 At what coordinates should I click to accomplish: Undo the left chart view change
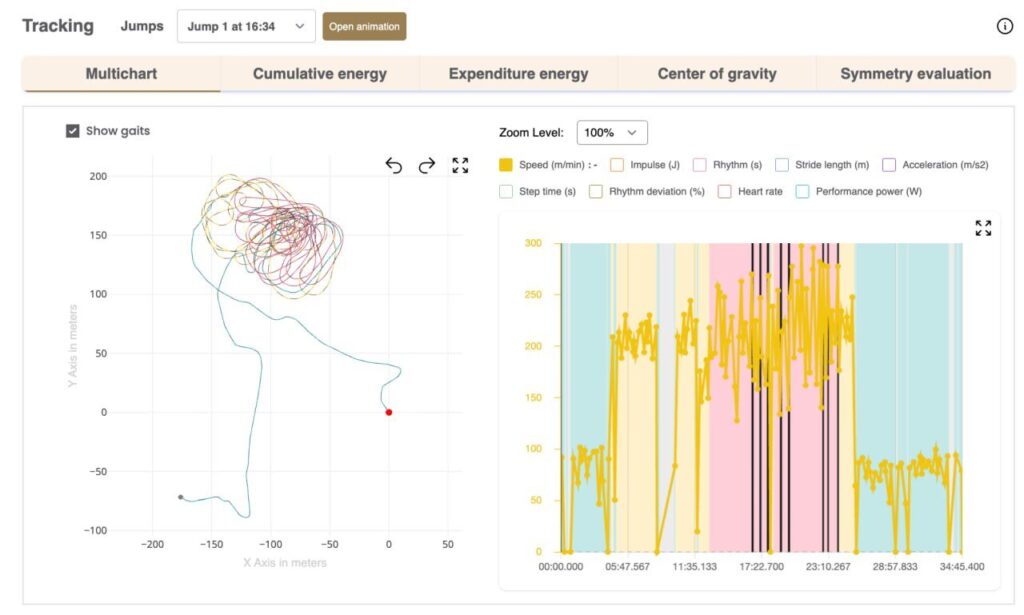[x=394, y=166]
